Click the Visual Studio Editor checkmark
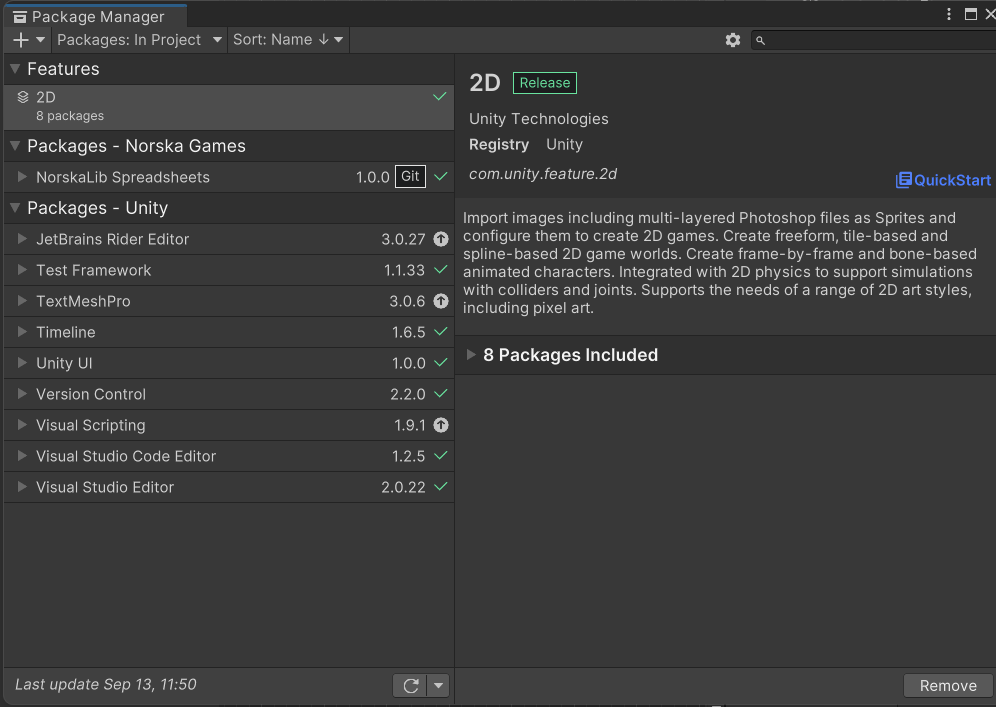 coord(440,486)
